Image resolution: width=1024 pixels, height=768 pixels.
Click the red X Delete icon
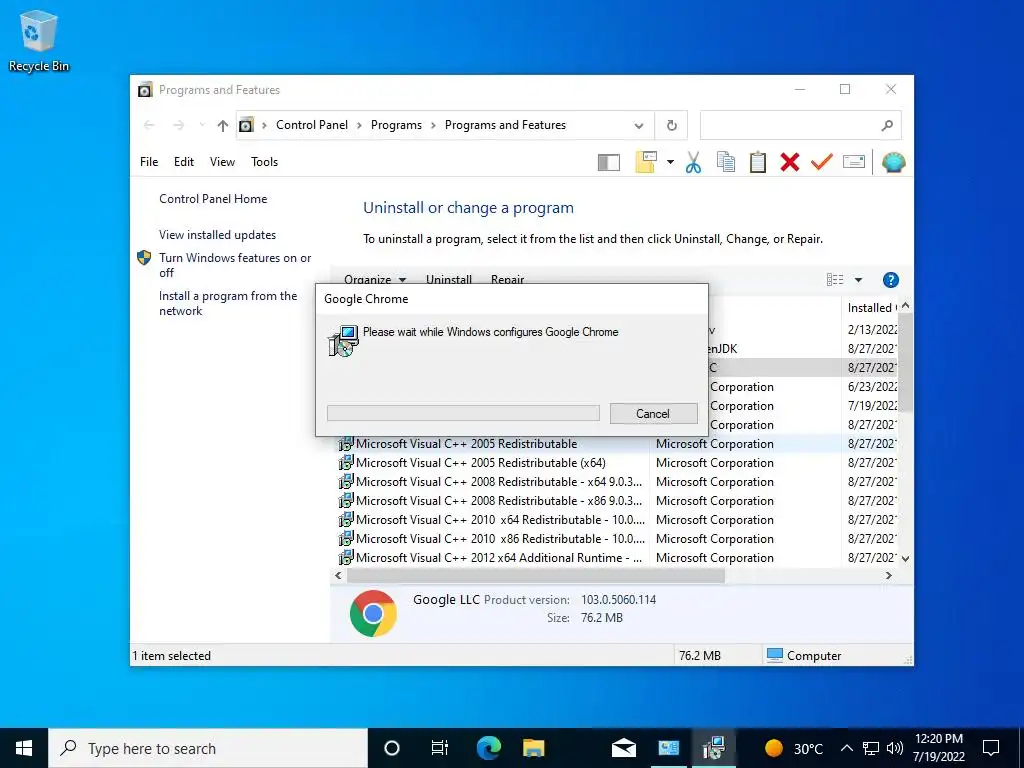click(x=790, y=162)
